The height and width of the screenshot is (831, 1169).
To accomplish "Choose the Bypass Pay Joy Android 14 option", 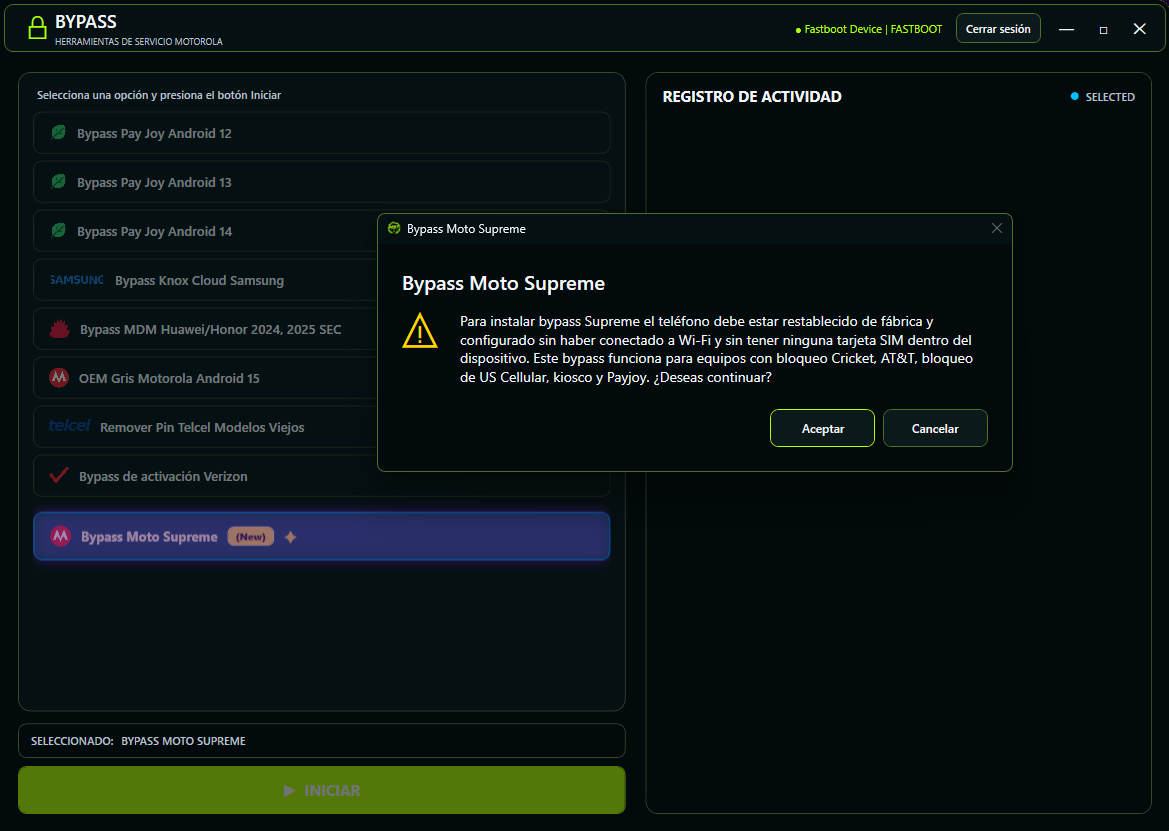I will pos(205,231).
